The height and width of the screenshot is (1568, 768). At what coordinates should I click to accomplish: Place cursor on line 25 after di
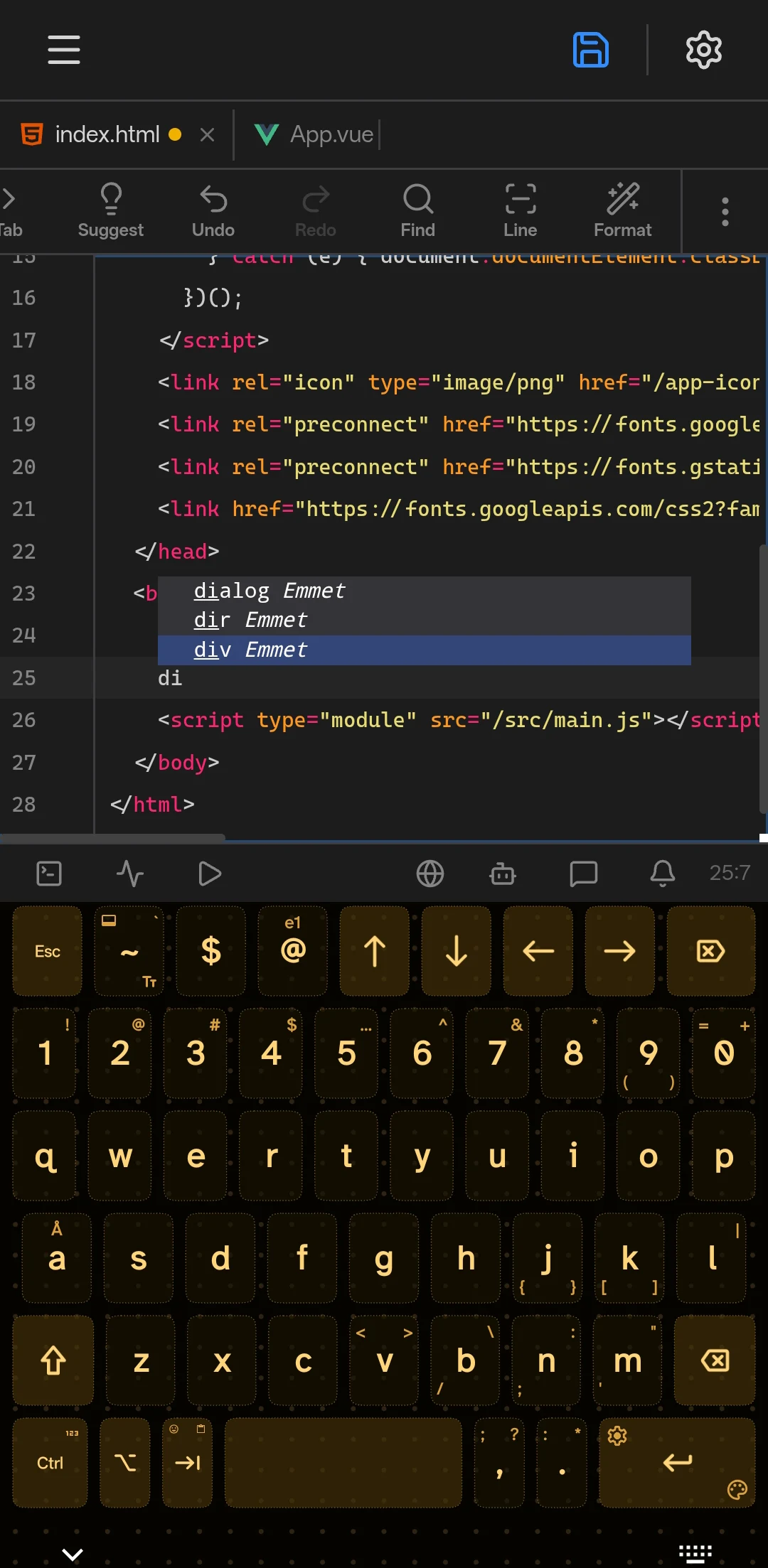[x=183, y=678]
